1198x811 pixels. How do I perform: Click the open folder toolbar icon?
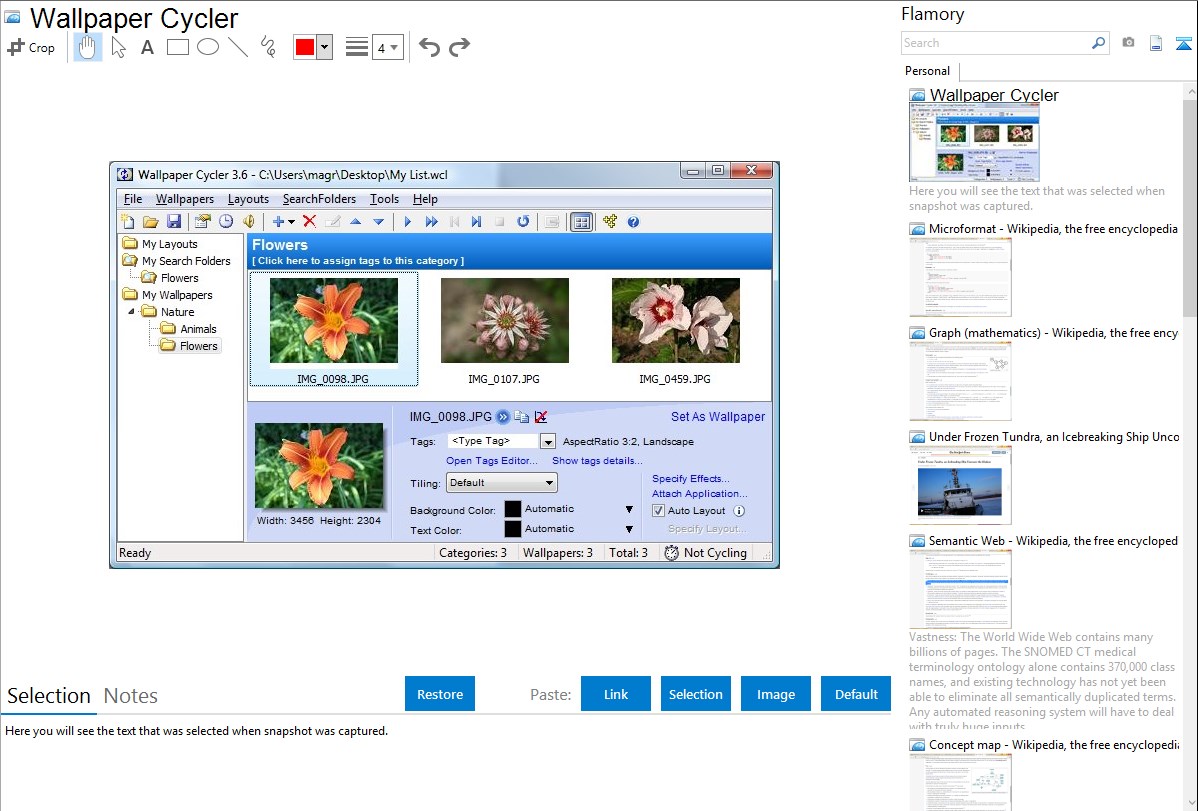[151, 222]
